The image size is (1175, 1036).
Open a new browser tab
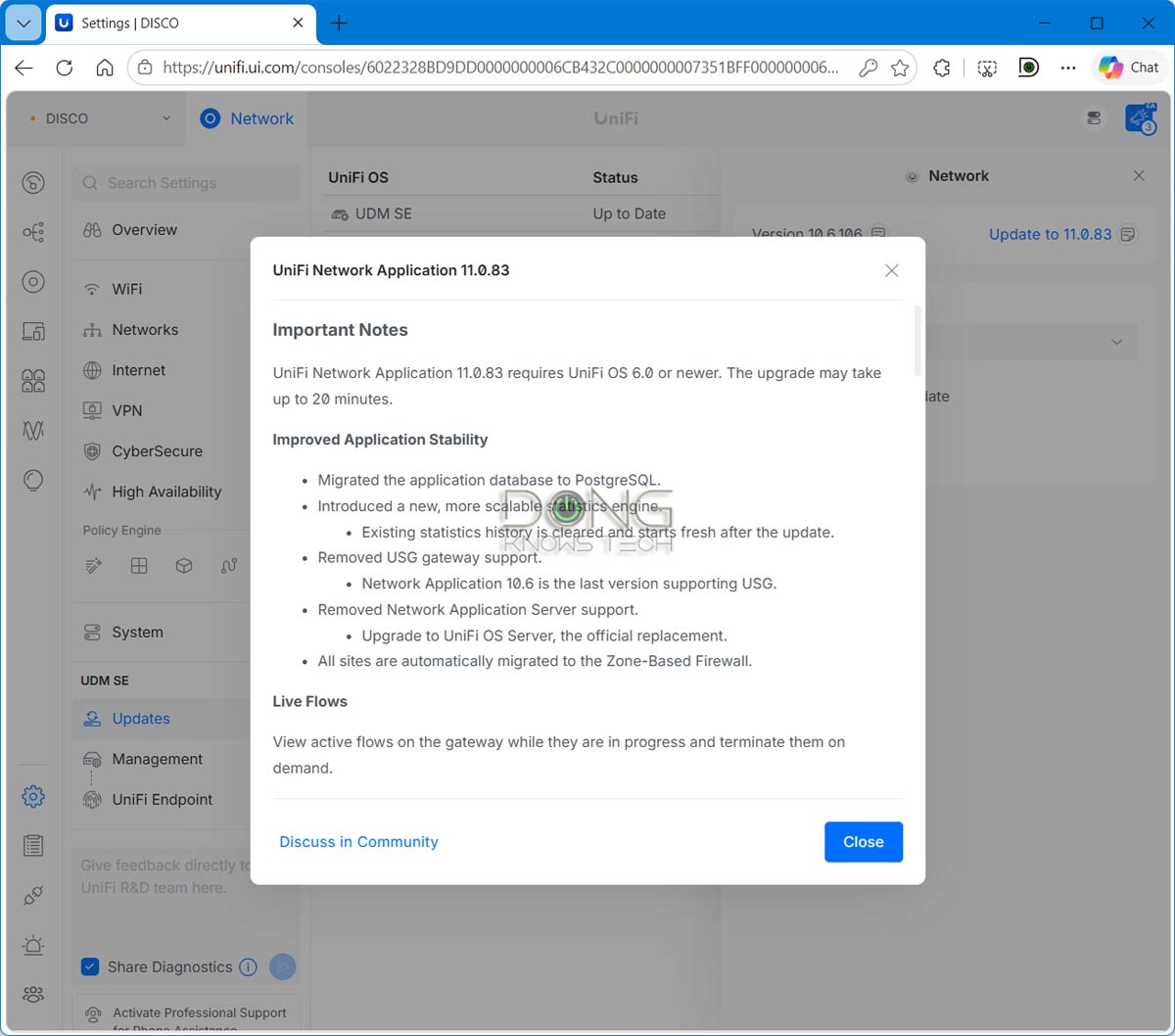tap(339, 23)
